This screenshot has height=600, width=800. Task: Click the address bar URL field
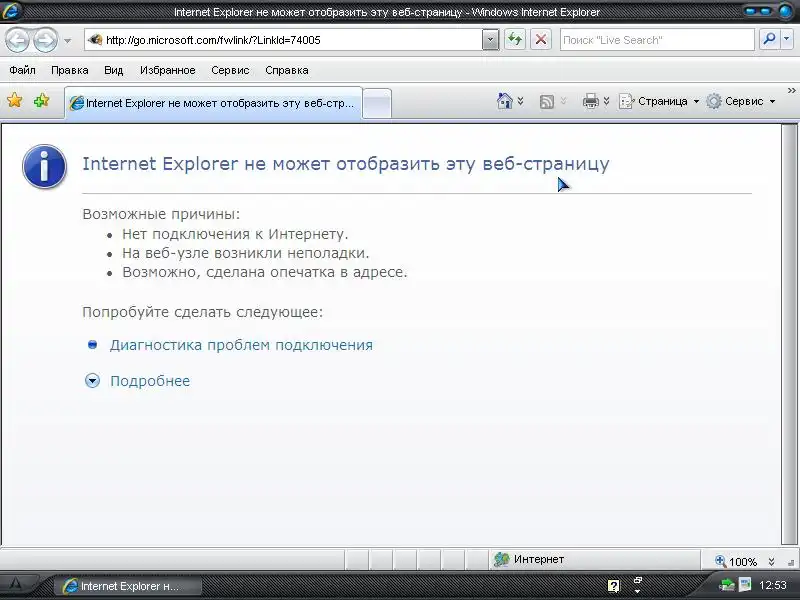pos(283,40)
